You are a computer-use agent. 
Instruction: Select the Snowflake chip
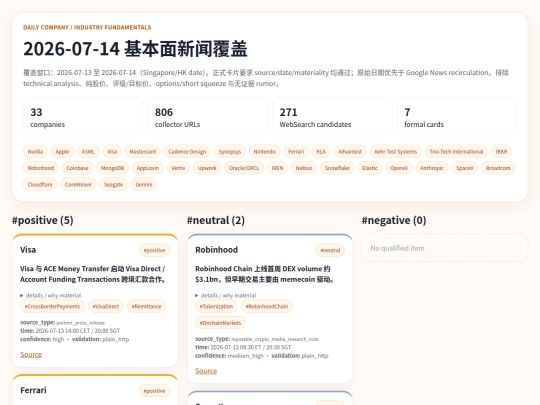(337, 168)
